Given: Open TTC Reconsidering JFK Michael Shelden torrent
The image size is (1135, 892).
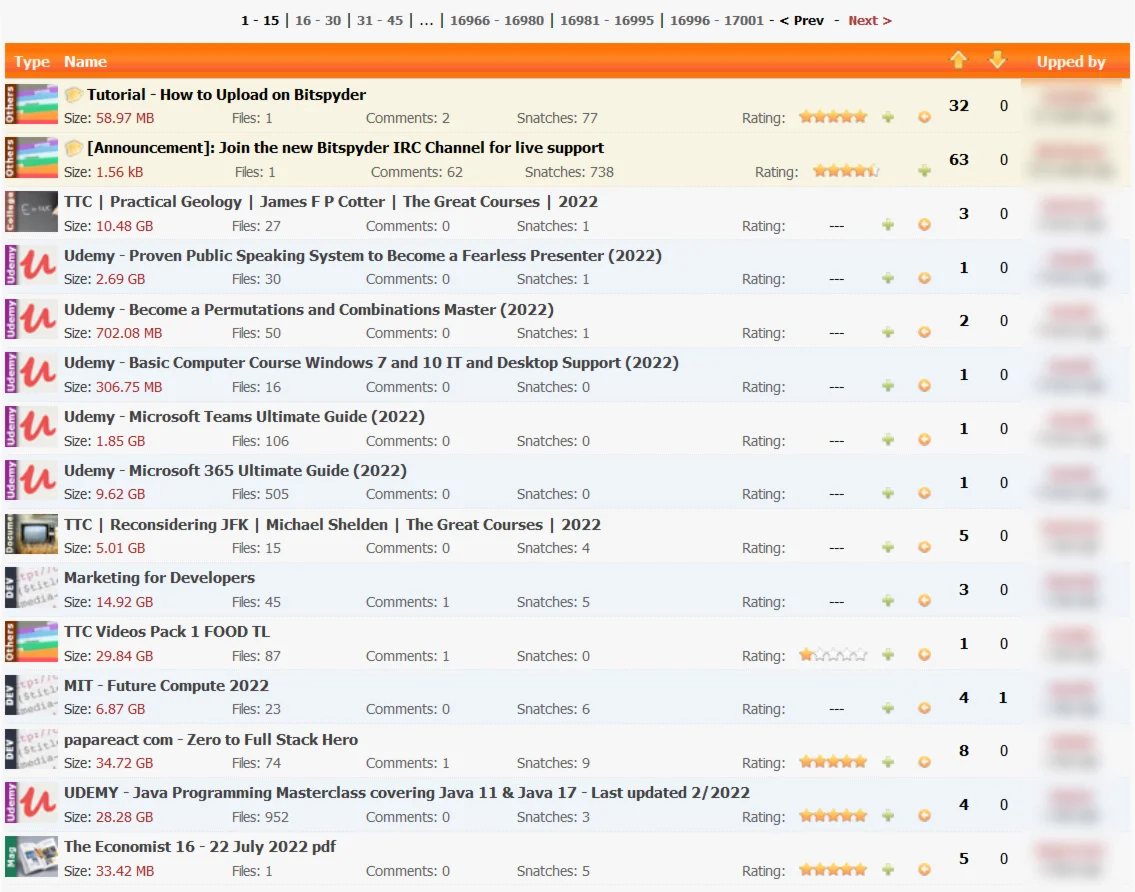Looking at the screenshot, I should click(332, 525).
